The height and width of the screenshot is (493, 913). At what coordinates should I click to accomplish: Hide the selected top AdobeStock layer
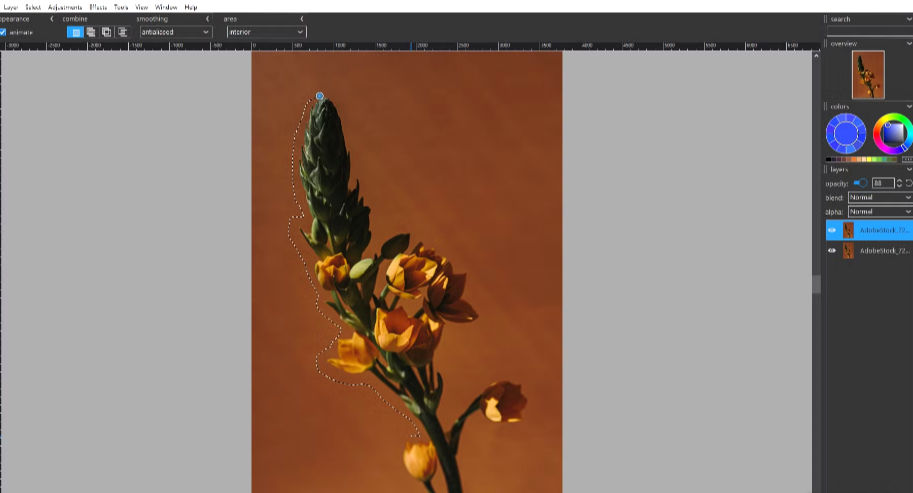tap(831, 230)
